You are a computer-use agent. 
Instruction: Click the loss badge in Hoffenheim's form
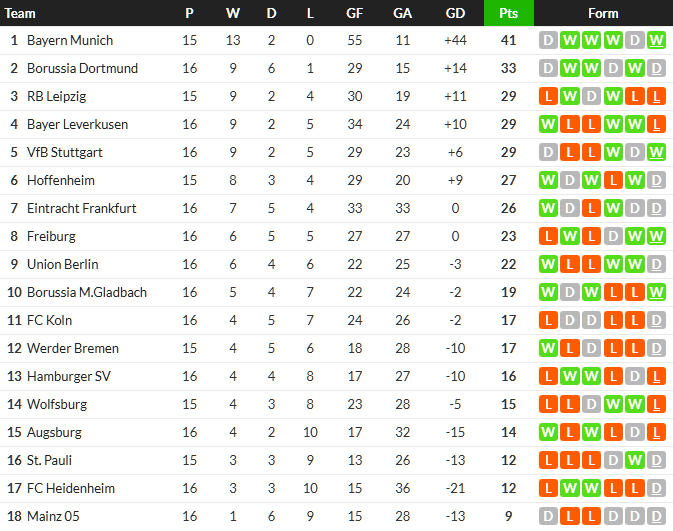coord(613,181)
